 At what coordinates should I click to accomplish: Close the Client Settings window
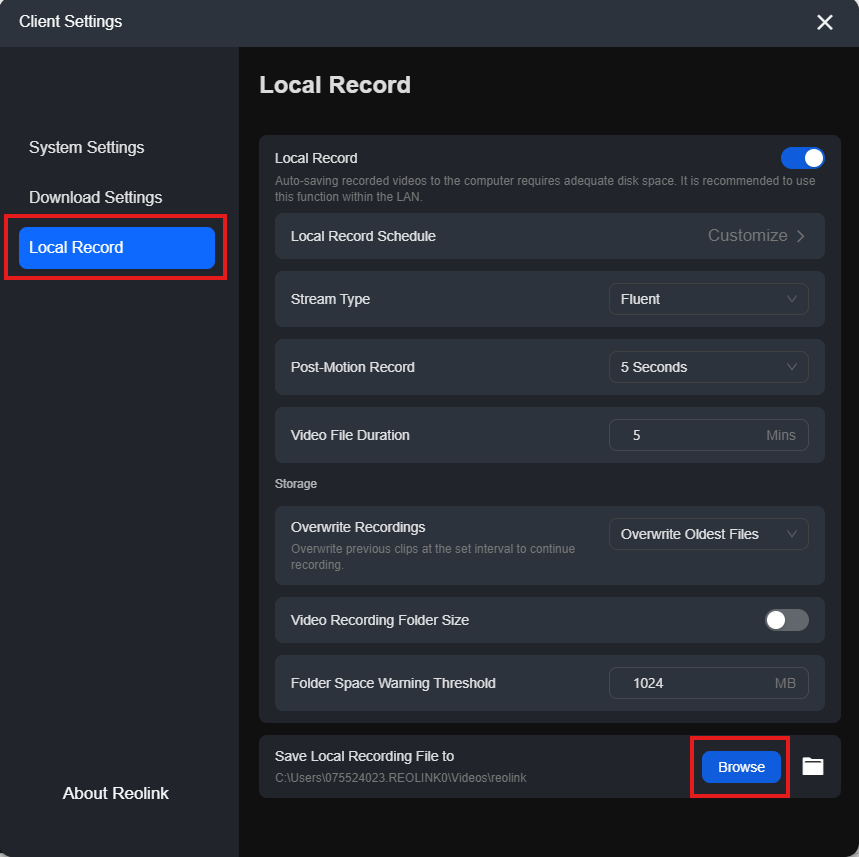click(x=824, y=22)
